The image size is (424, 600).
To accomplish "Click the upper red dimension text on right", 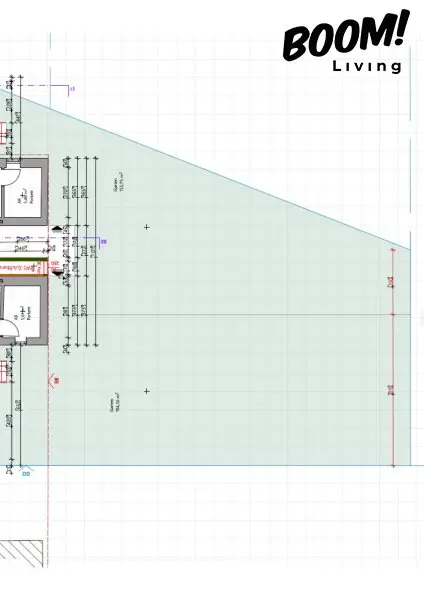I will (390, 282).
